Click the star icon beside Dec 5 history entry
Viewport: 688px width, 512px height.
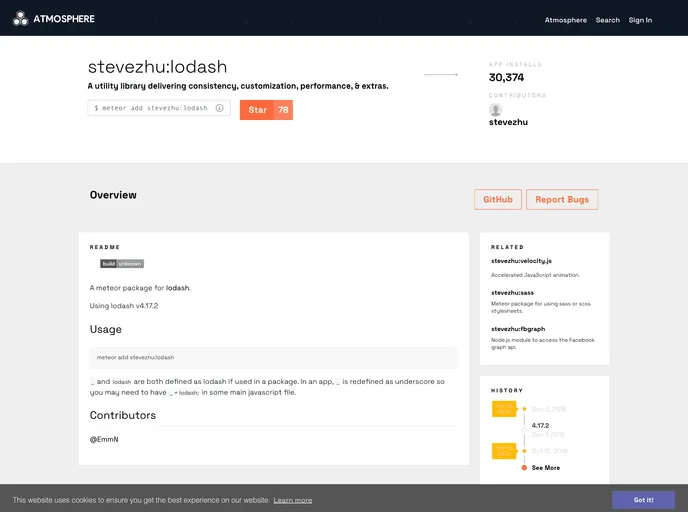(524, 409)
